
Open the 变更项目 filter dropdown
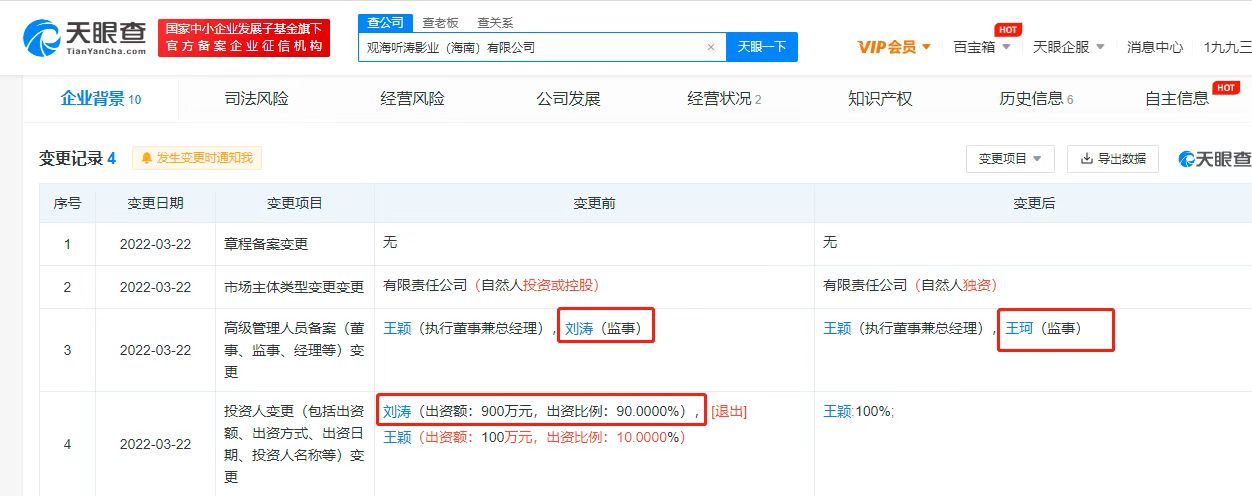point(1010,159)
